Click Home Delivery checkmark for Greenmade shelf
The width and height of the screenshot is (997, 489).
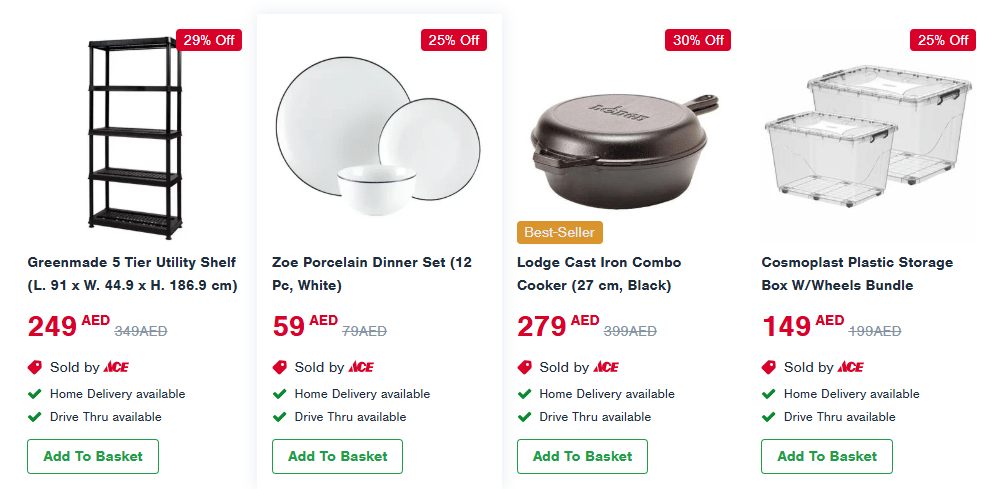35,394
